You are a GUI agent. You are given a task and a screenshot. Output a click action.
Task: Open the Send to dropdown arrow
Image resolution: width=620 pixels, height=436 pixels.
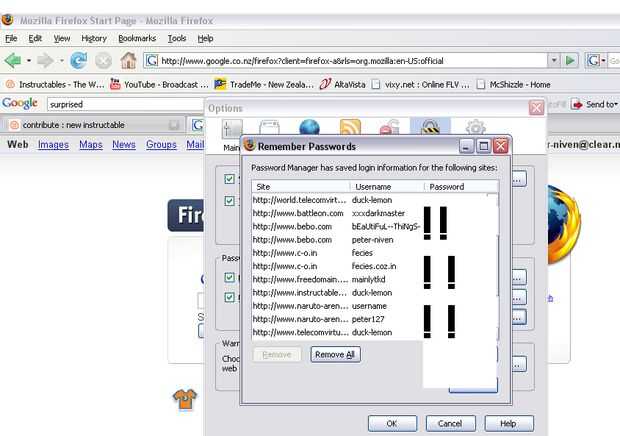pyautogui.click(x=616, y=104)
